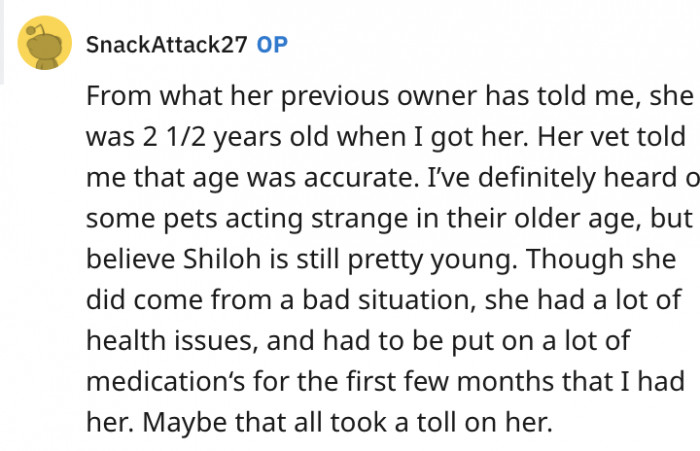This screenshot has width=700, height=451.
Task: Click SnackAttack27's Snoo avatar icon
Action: (44, 43)
